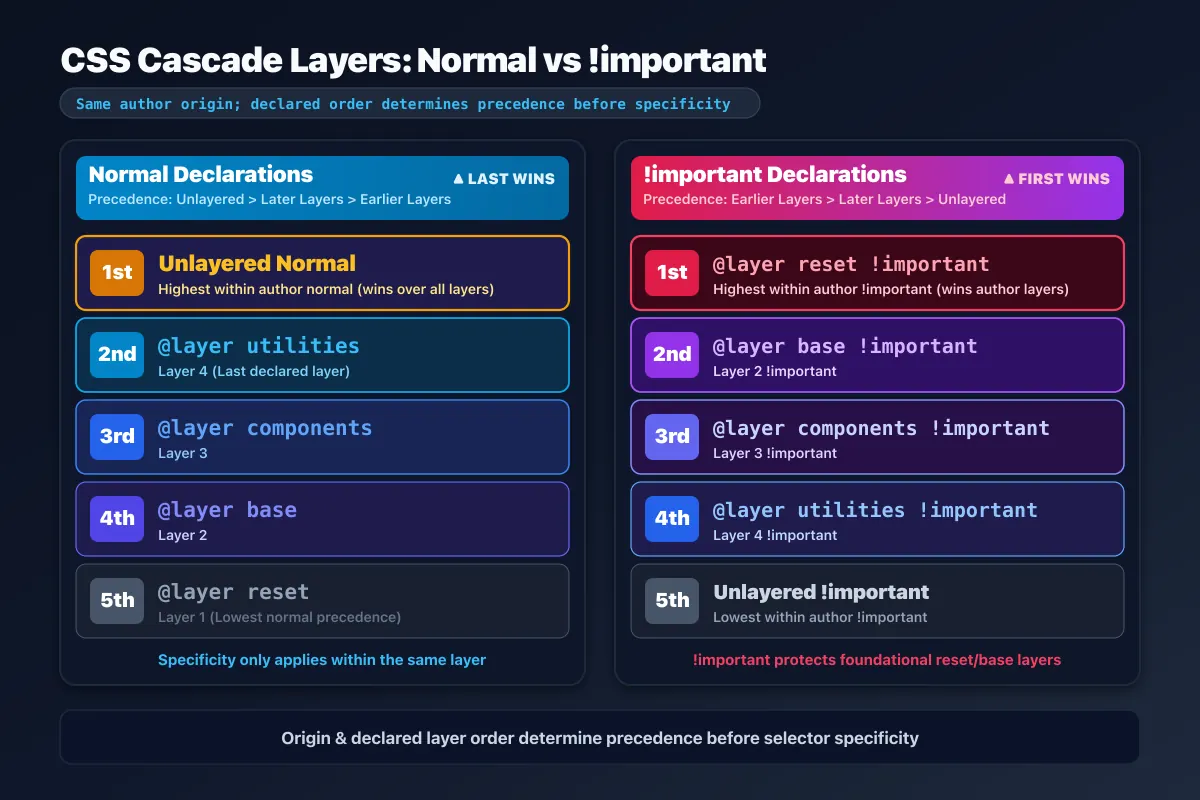
Task: Click 'Layer 4 (Last declared layer)' text
Action: coord(254,371)
